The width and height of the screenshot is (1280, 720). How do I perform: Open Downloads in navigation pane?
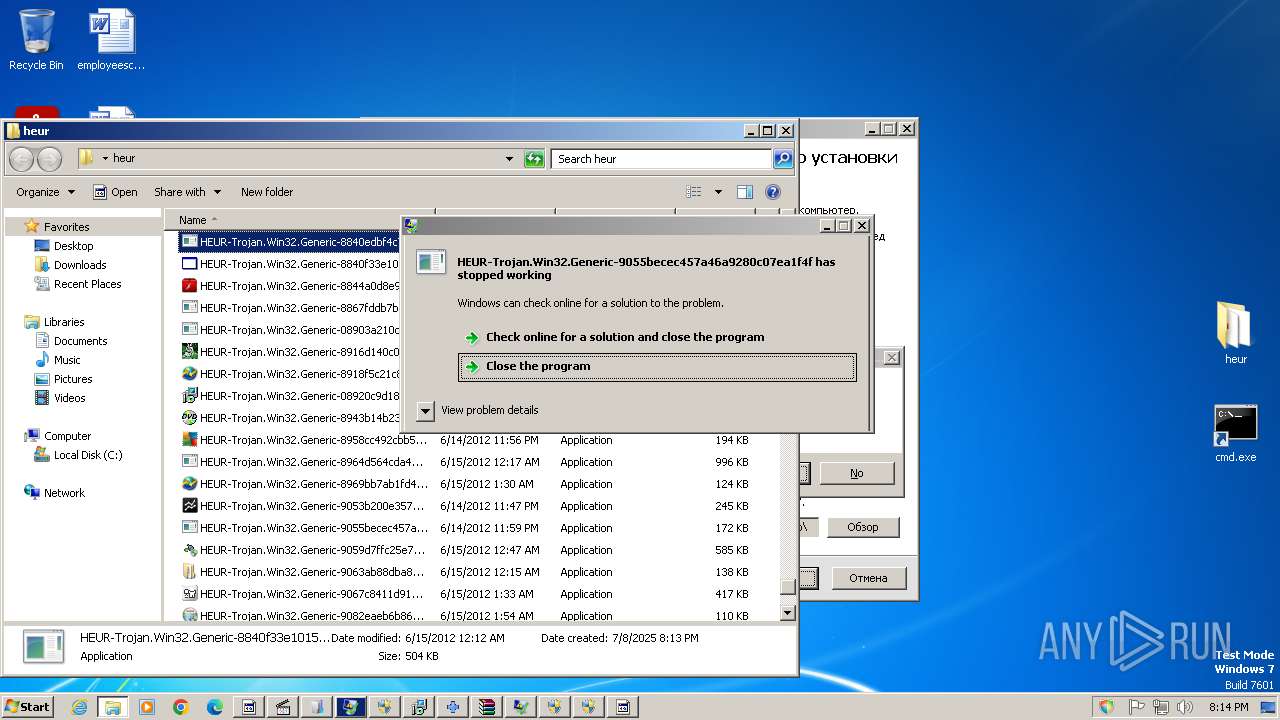[80, 265]
